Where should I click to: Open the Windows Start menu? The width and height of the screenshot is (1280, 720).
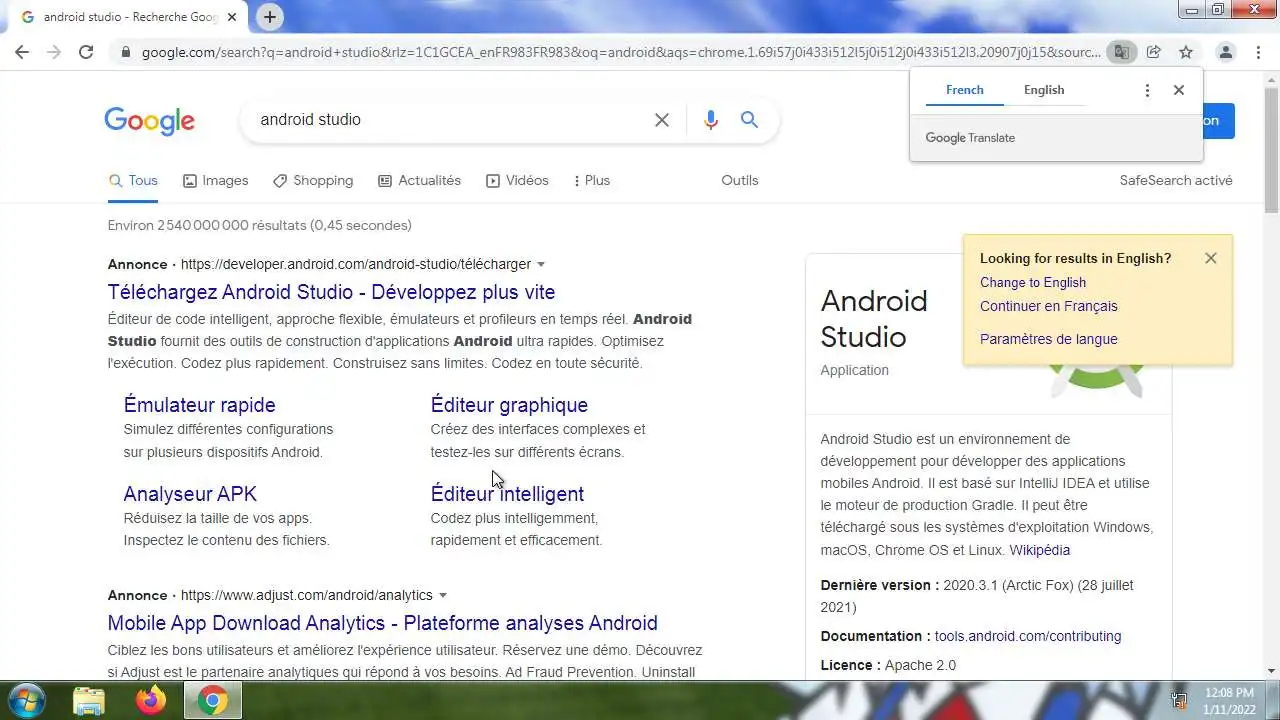[27, 700]
